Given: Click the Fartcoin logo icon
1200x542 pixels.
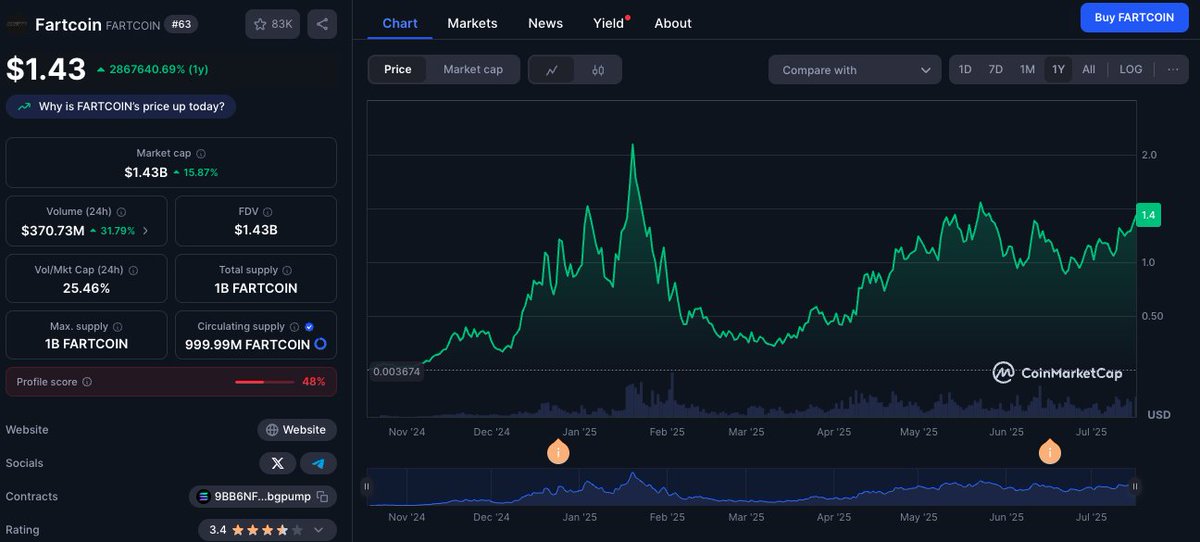Looking at the screenshot, I should 17,24.
